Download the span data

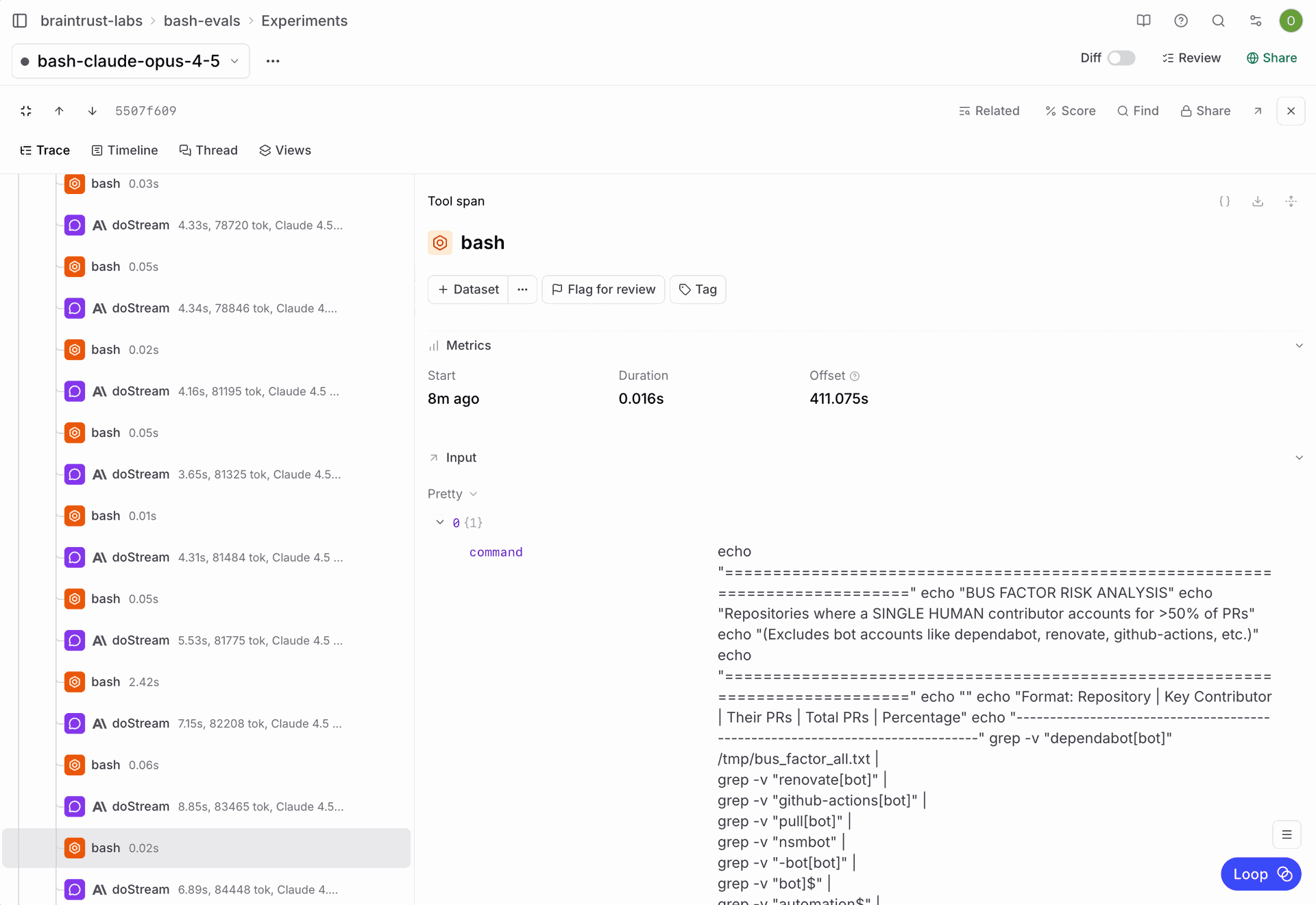(x=1258, y=202)
